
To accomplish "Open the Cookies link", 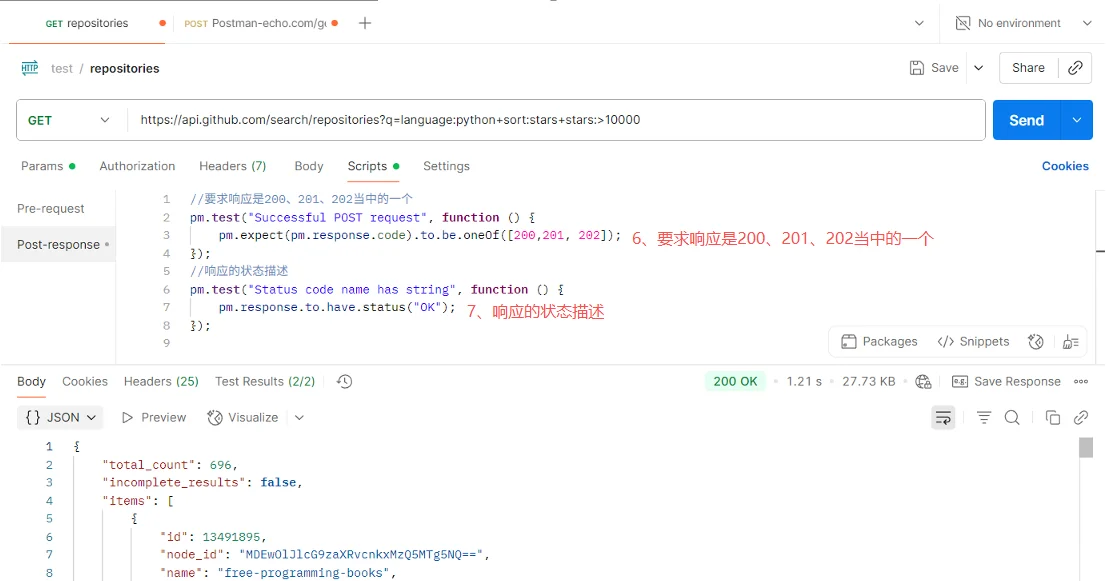I will pos(1065,166).
